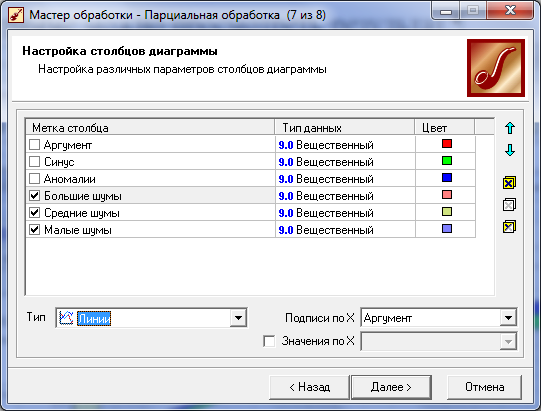This screenshot has height=411, width=541.
Task: Close the wizard window
Action: pyautogui.click(x=510, y=11)
